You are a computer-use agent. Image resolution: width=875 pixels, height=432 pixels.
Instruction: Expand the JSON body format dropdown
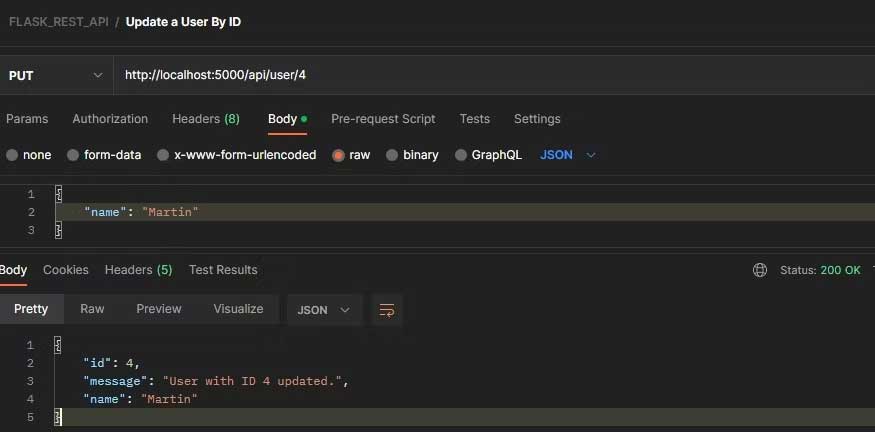click(568, 155)
